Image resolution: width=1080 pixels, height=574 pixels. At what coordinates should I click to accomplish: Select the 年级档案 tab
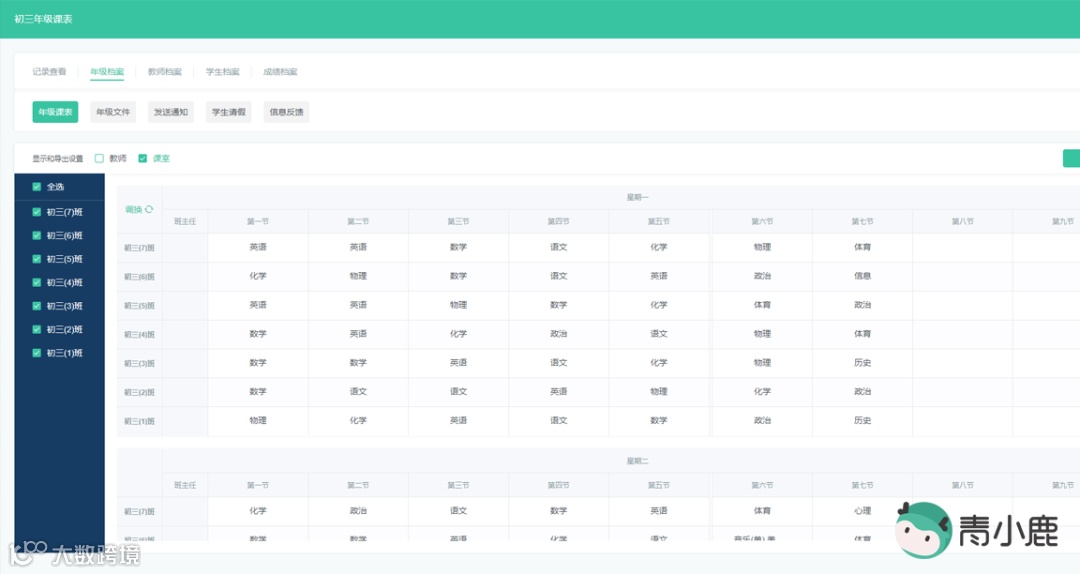point(107,72)
